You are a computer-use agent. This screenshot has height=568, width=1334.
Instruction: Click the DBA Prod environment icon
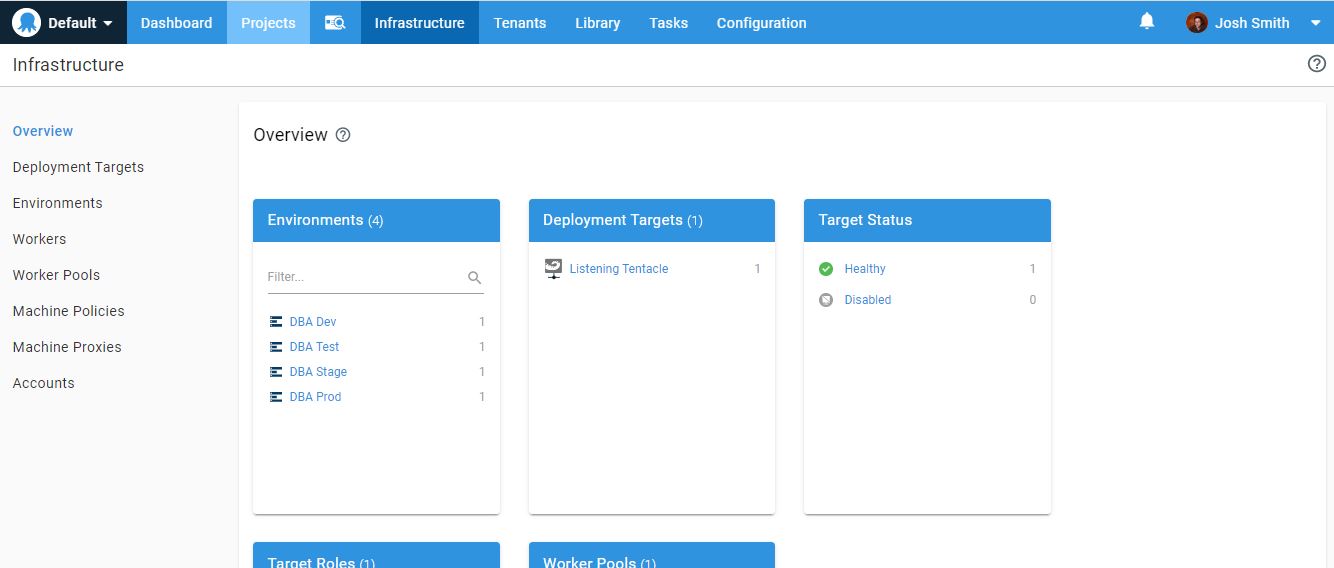(x=276, y=397)
